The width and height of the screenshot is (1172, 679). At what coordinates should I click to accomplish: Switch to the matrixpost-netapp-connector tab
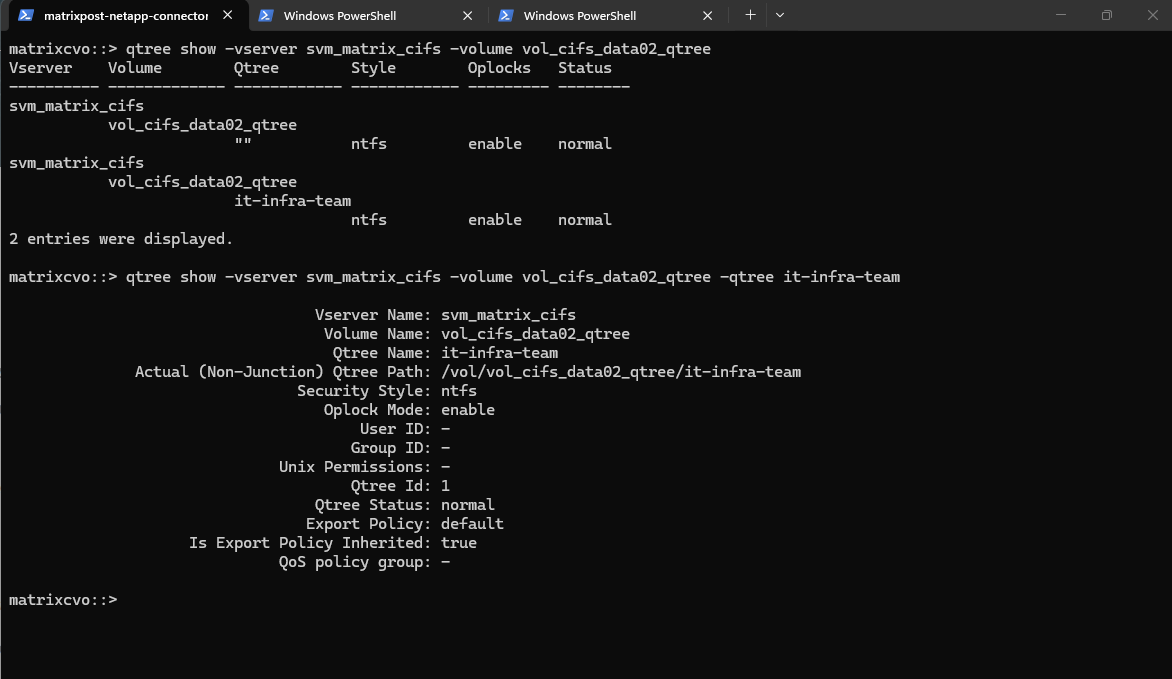pyautogui.click(x=125, y=16)
